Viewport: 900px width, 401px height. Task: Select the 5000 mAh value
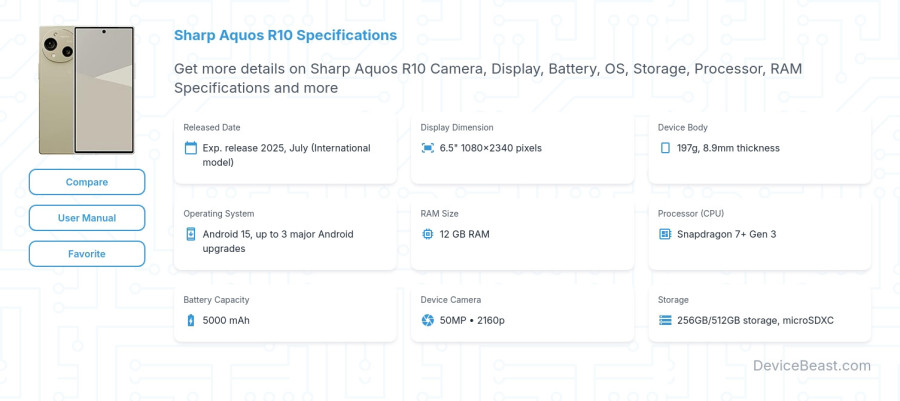(x=226, y=320)
